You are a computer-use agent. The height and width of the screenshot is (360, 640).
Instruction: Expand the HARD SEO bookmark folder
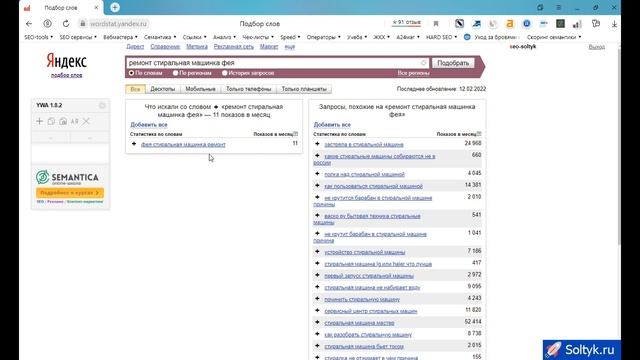pyautogui.click(x=441, y=37)
